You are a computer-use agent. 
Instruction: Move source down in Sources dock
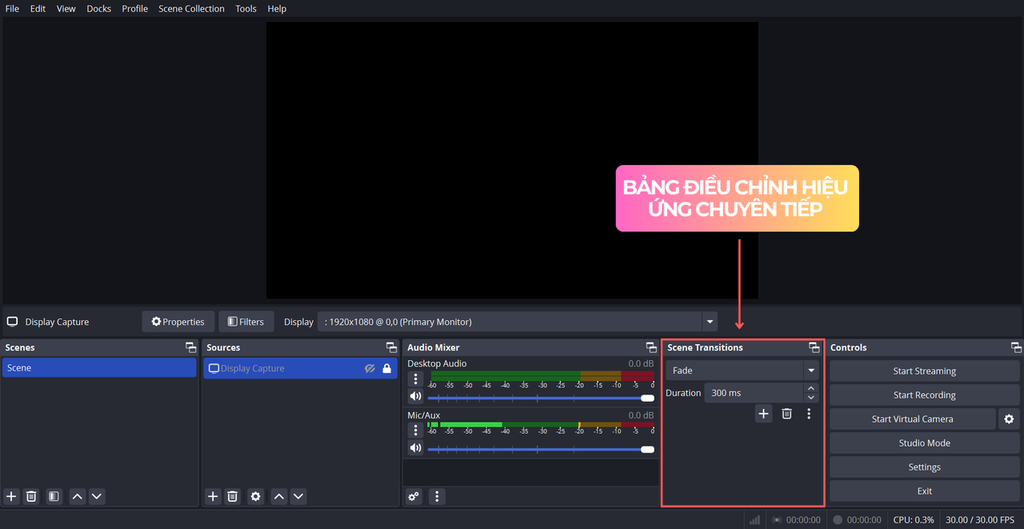point(298,496)
